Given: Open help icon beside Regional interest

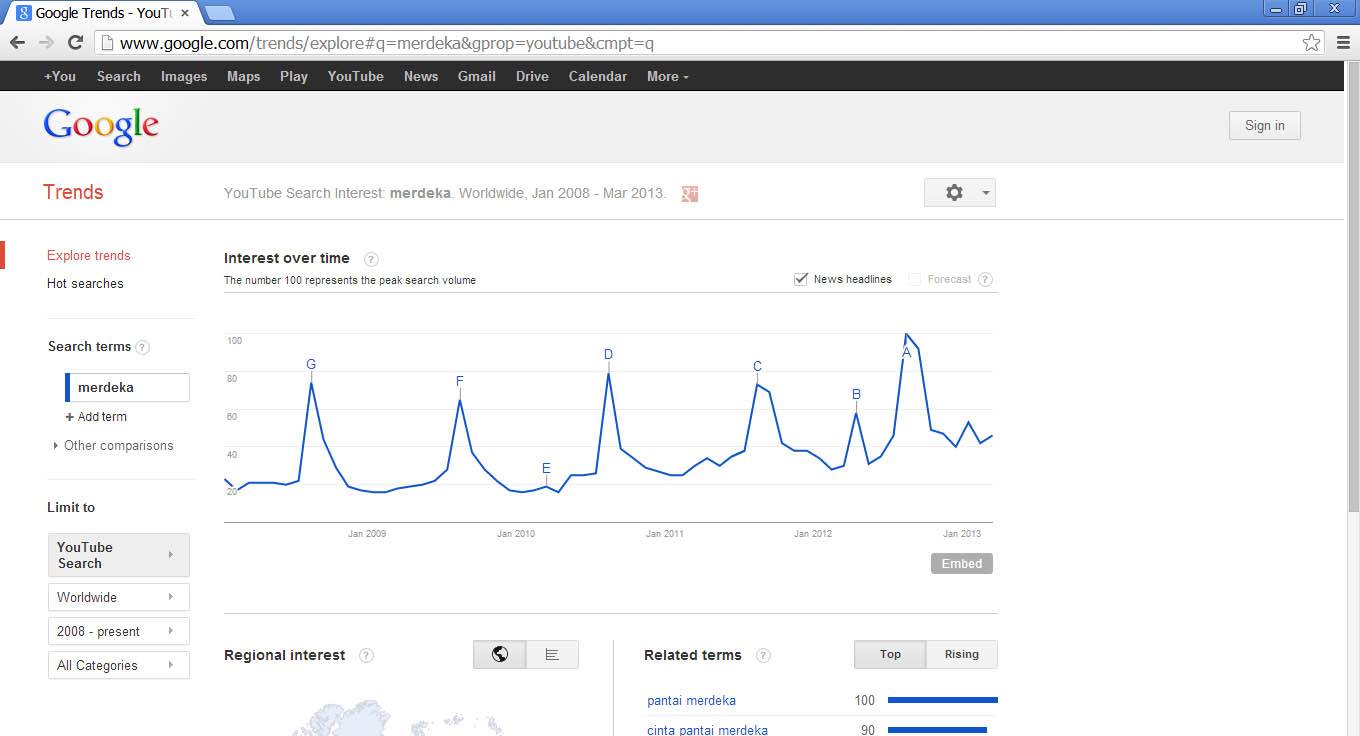Looking at the screenshot, I should (x=366, y=656).
